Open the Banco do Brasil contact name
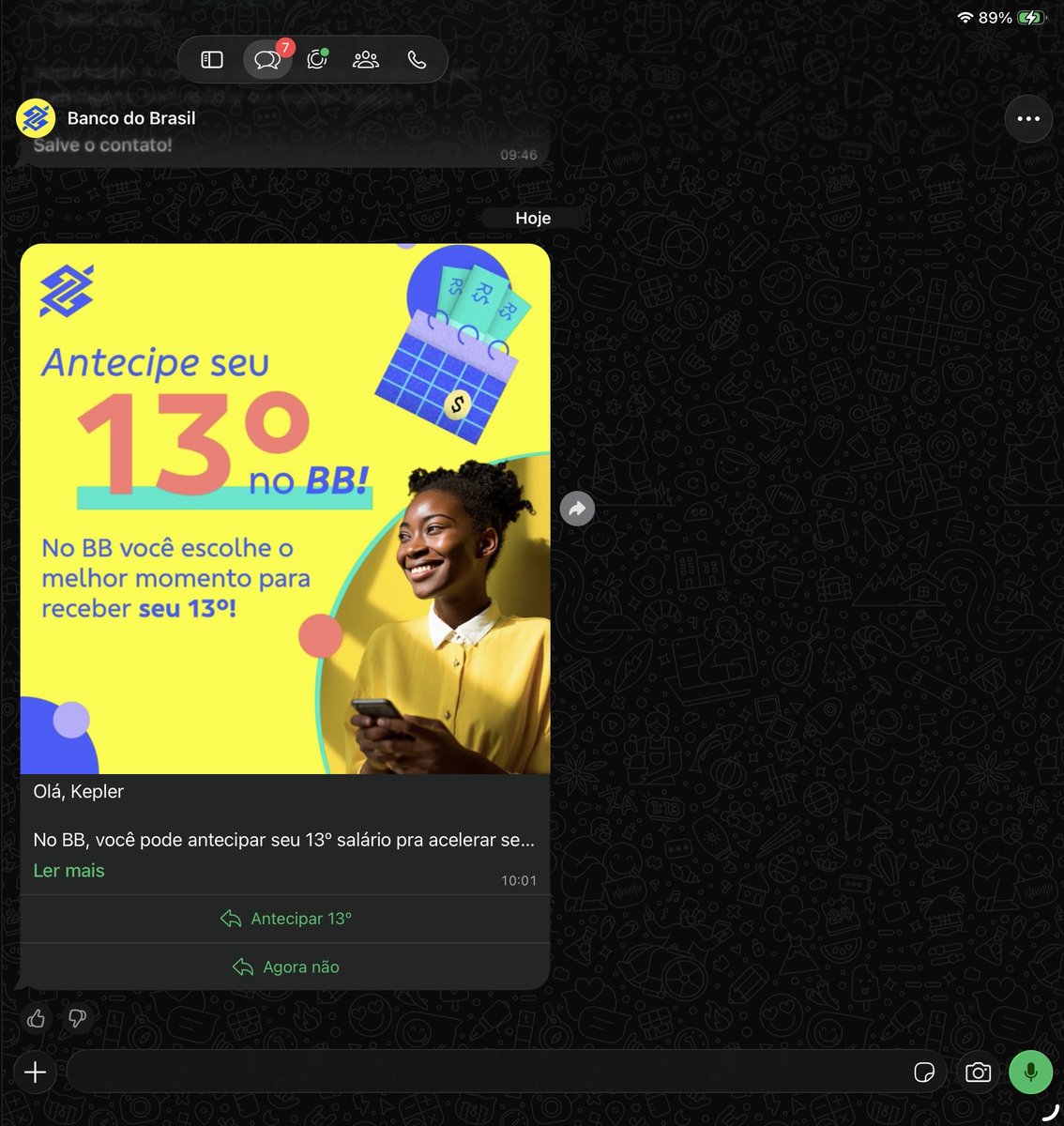This screenshot has width=1064, height=1126. pos(131,118)
